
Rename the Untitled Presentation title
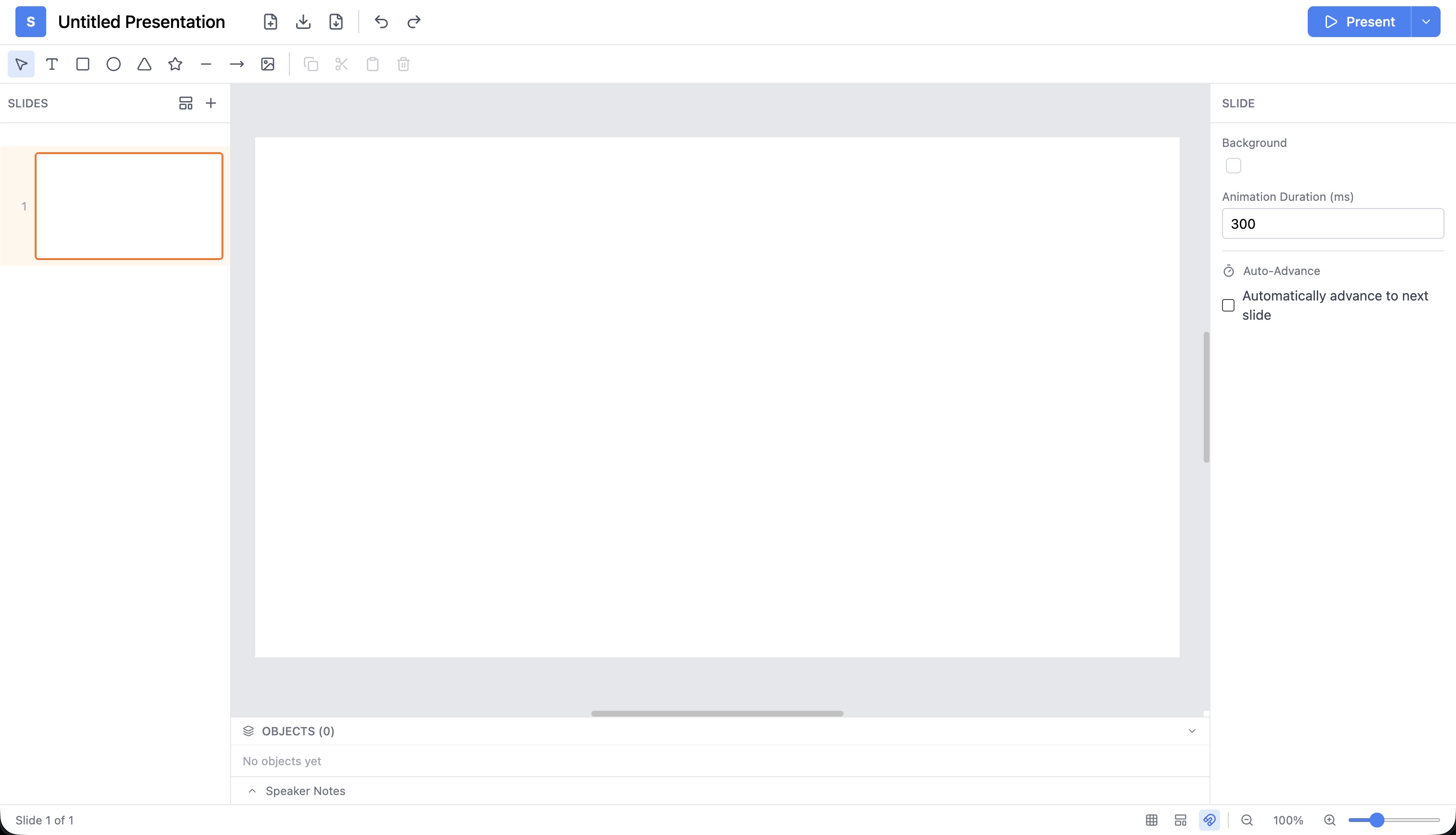click(x=142, y=22)
